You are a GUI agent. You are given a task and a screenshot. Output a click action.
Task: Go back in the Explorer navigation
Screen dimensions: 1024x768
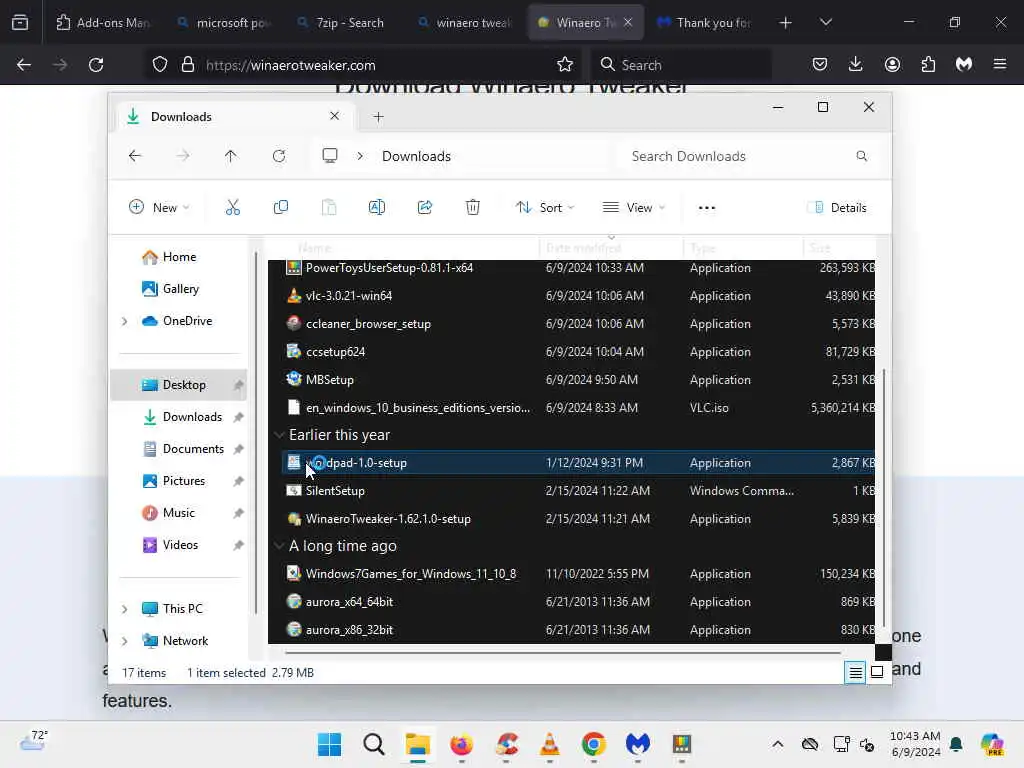pyautogui.click(x=135, y=156)
